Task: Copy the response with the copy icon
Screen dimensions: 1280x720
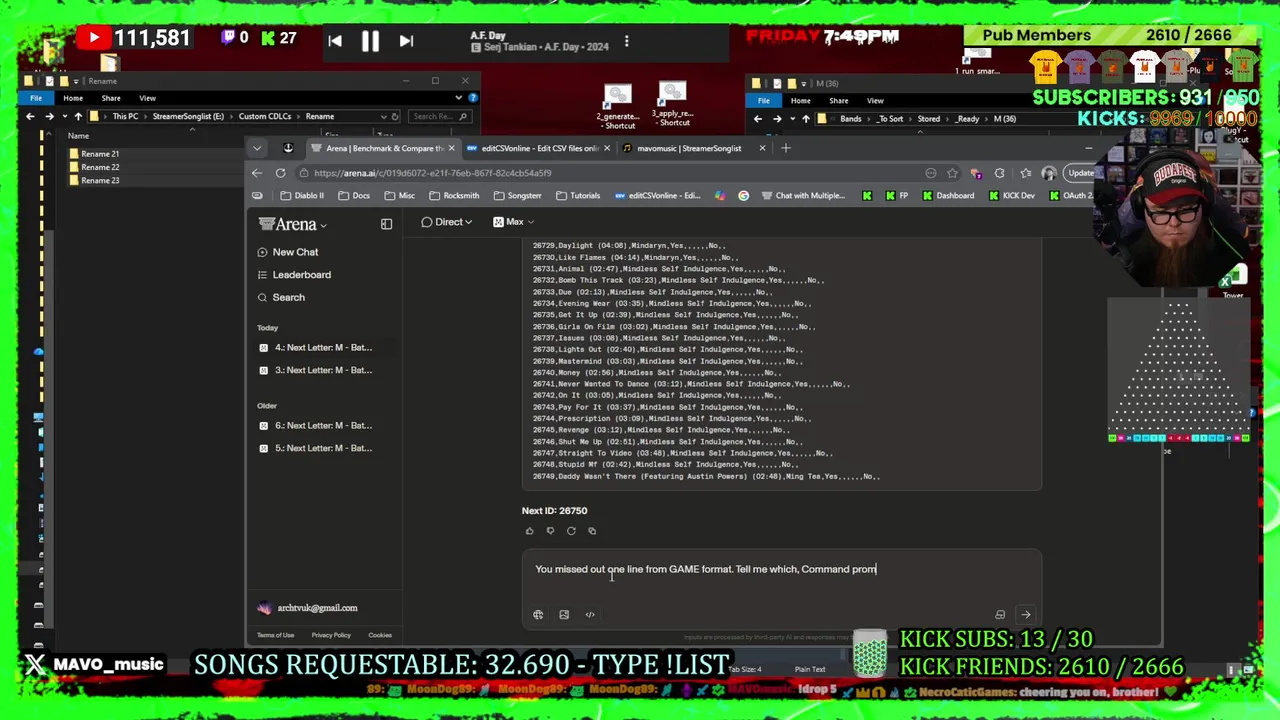Action: coord(592,531)
